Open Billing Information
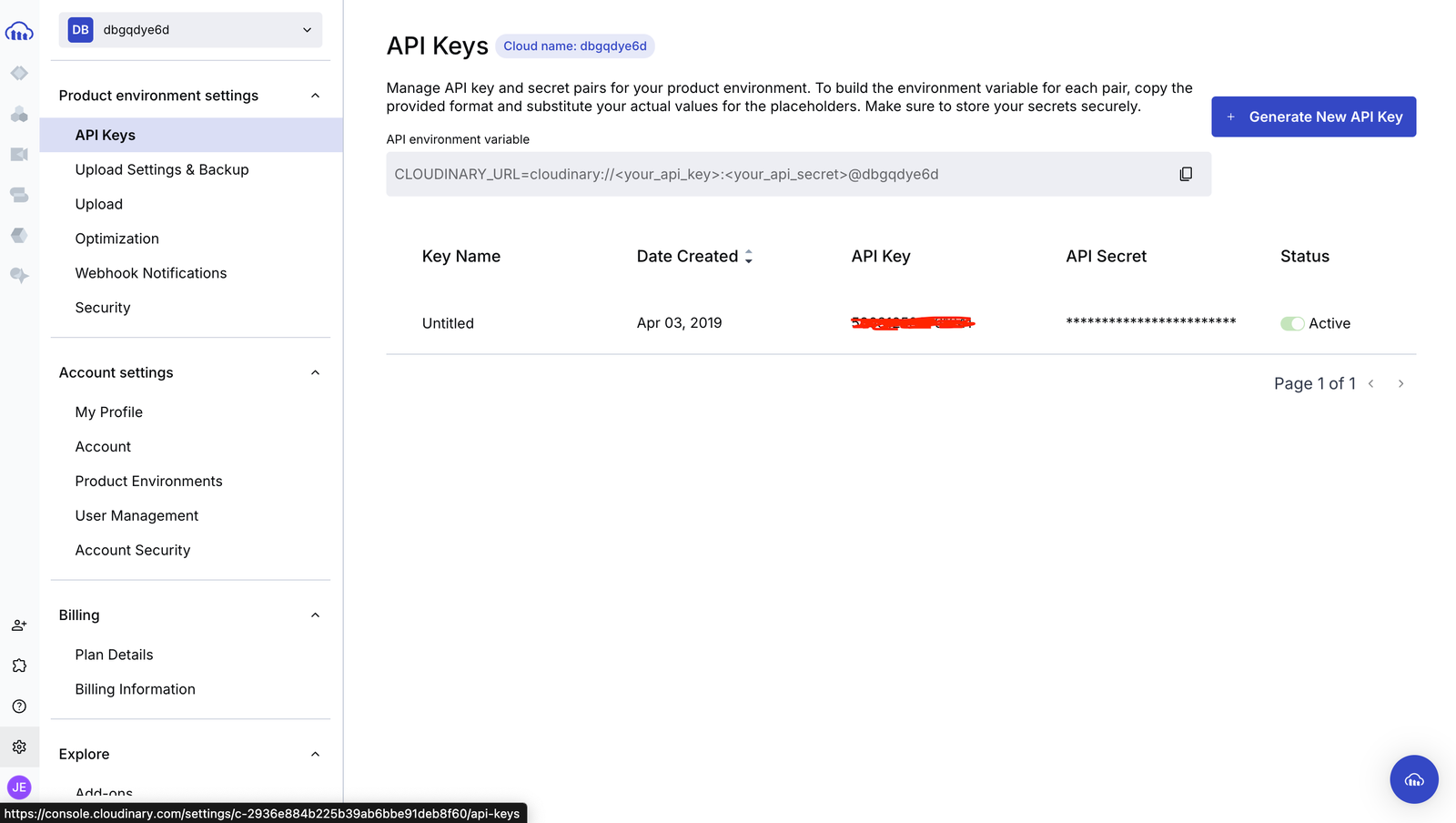1456x823 pixels. [136, 689]
